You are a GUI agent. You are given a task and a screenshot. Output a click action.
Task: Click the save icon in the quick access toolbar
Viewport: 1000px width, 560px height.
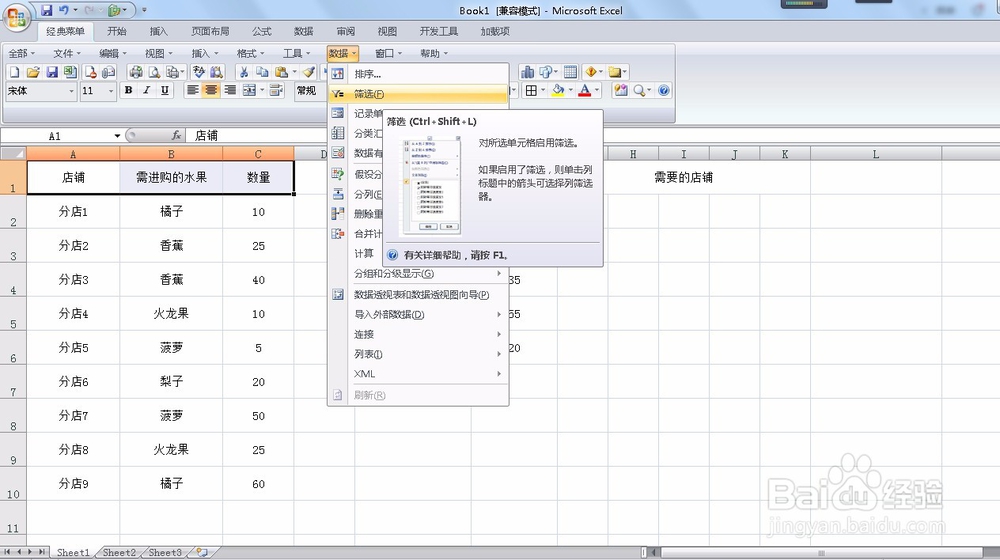[x=47, y=10]
